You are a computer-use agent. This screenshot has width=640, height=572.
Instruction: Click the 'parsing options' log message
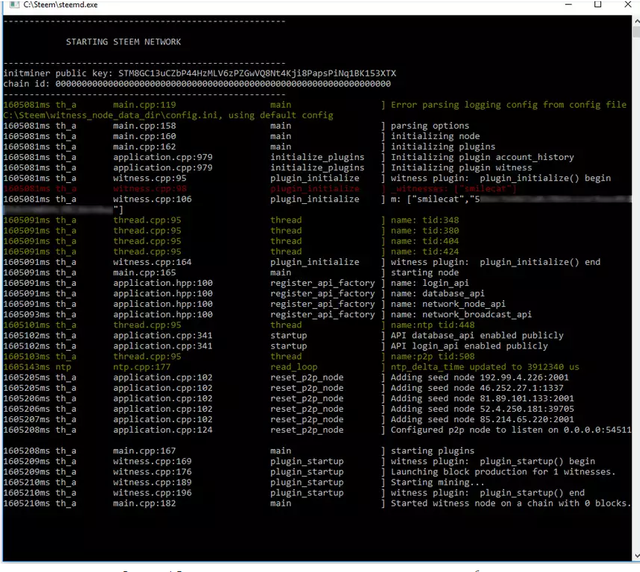430,126
